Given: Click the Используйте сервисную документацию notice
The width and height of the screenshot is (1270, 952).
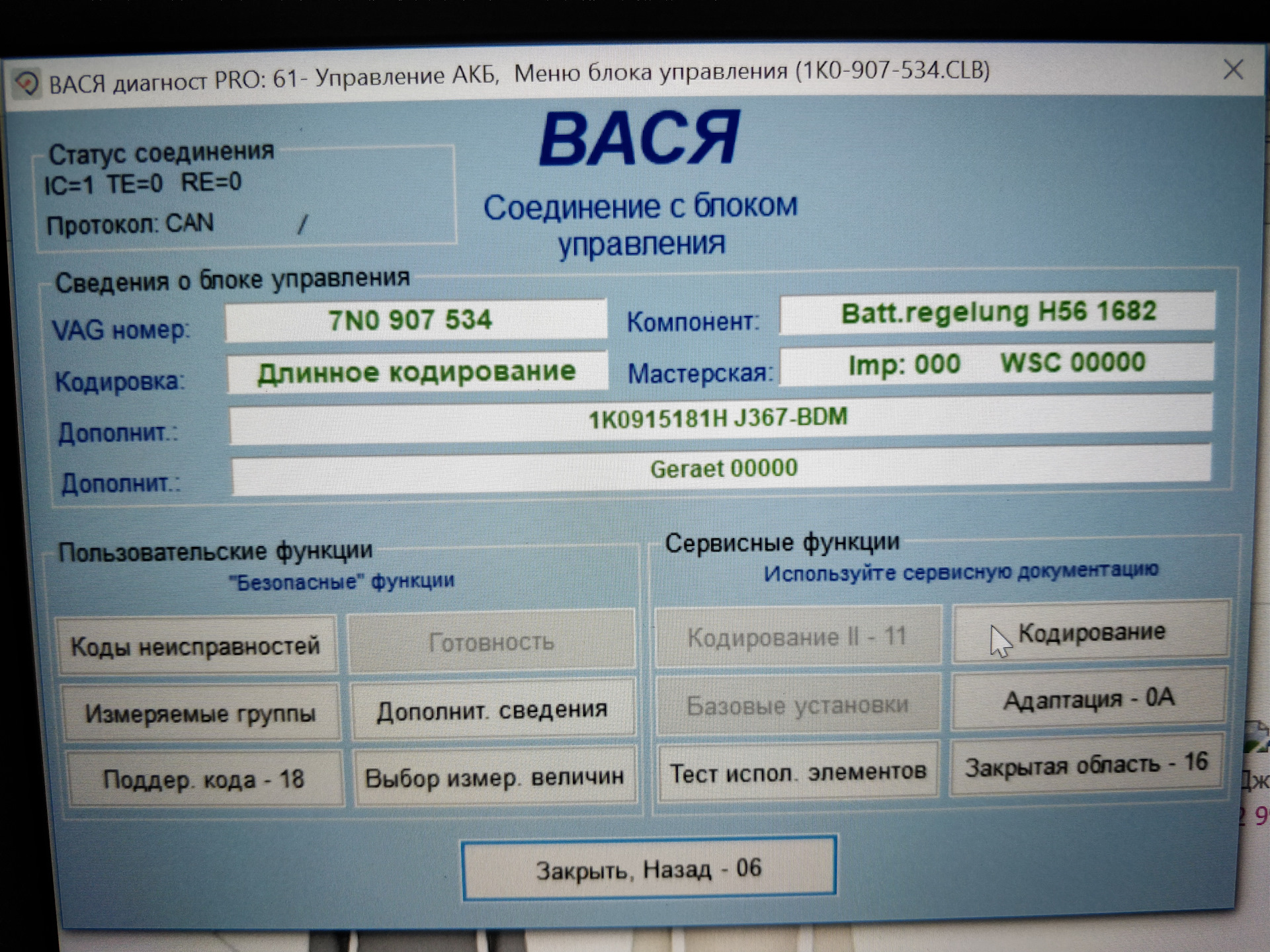Looking at the screenshot, I should tap(961, 571).
